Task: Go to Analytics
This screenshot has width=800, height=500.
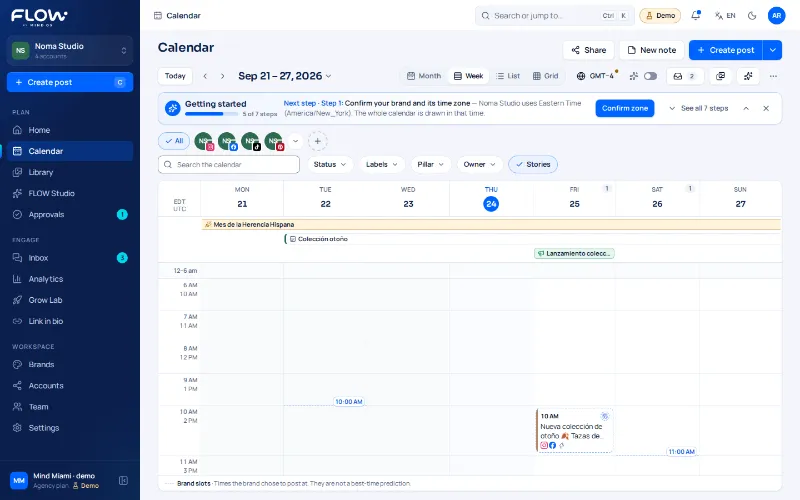Action: pos(70,279)
